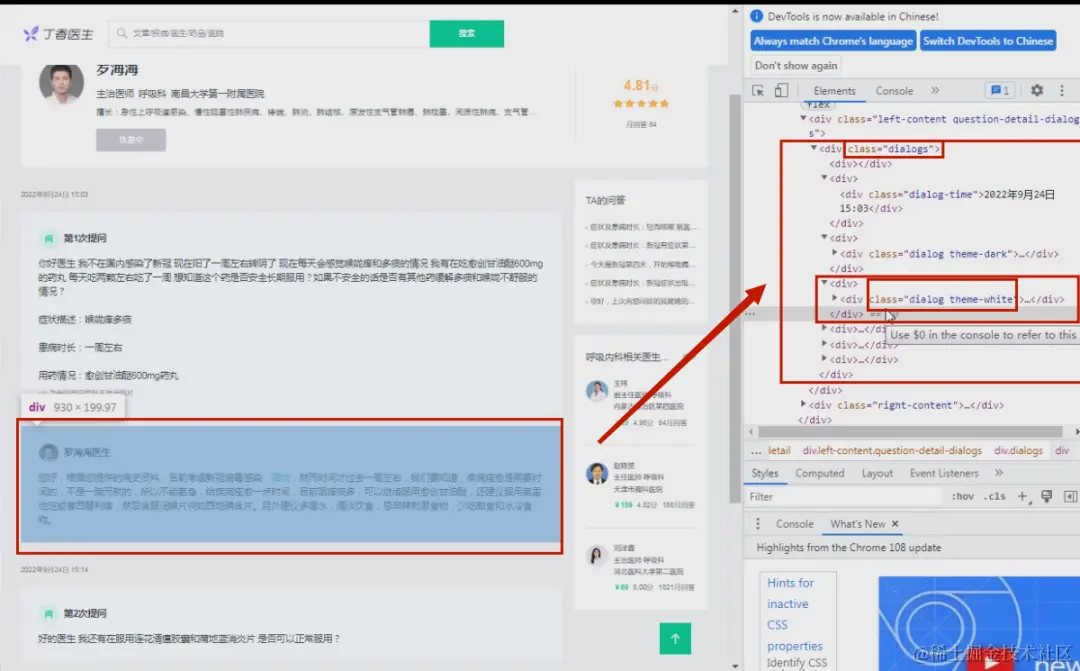Click the DOM tree horizontal scrollbar

(910, 432)
